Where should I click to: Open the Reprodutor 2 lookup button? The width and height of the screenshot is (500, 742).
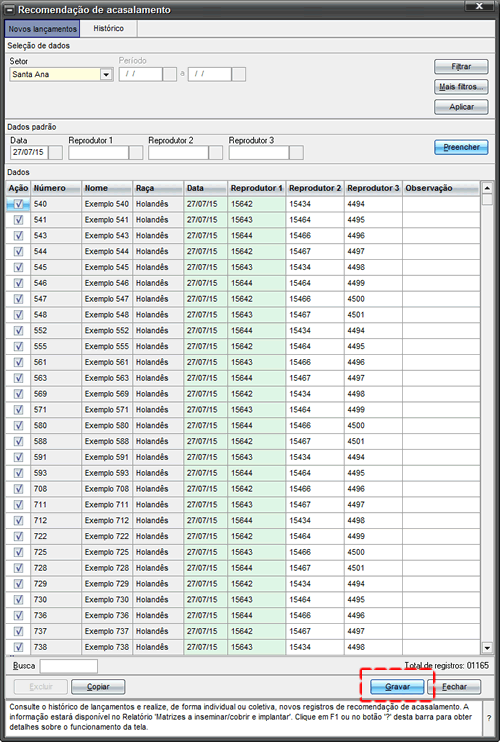[x=216, y=152]
